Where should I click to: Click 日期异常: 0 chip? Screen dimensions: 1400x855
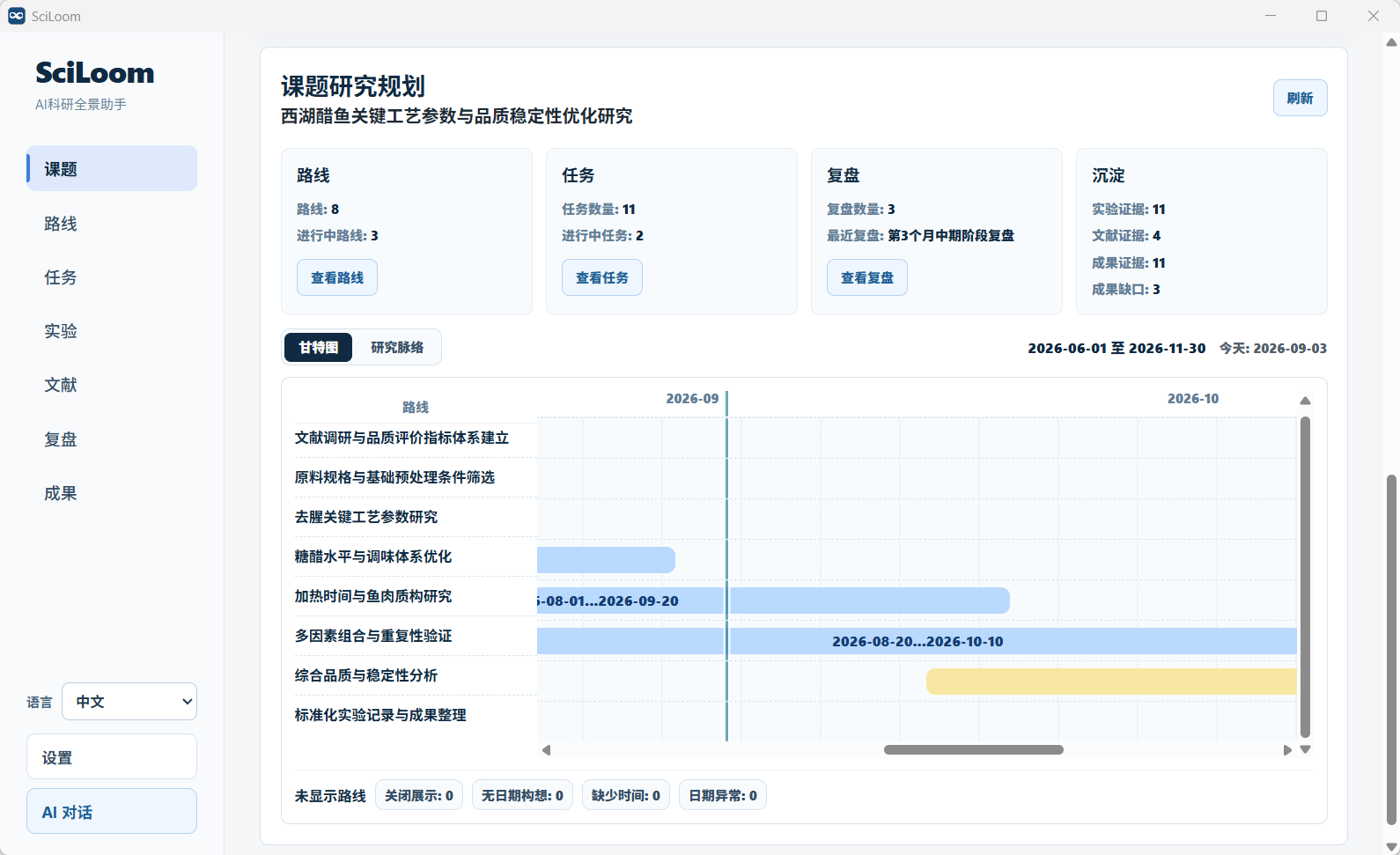click(x=723, y=795)
